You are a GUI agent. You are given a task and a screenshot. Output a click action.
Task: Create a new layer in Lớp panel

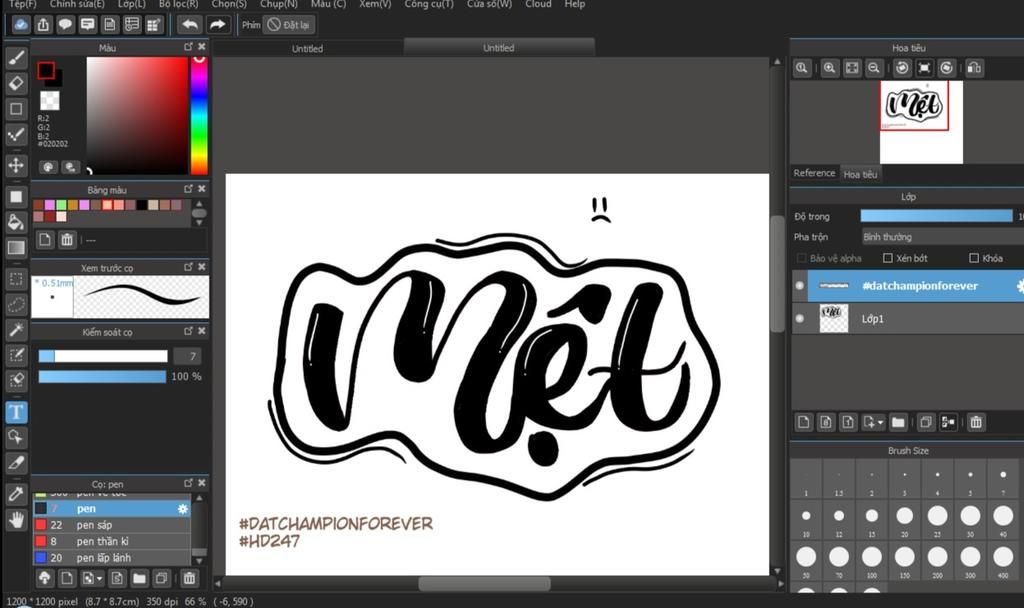click(804, 423)
